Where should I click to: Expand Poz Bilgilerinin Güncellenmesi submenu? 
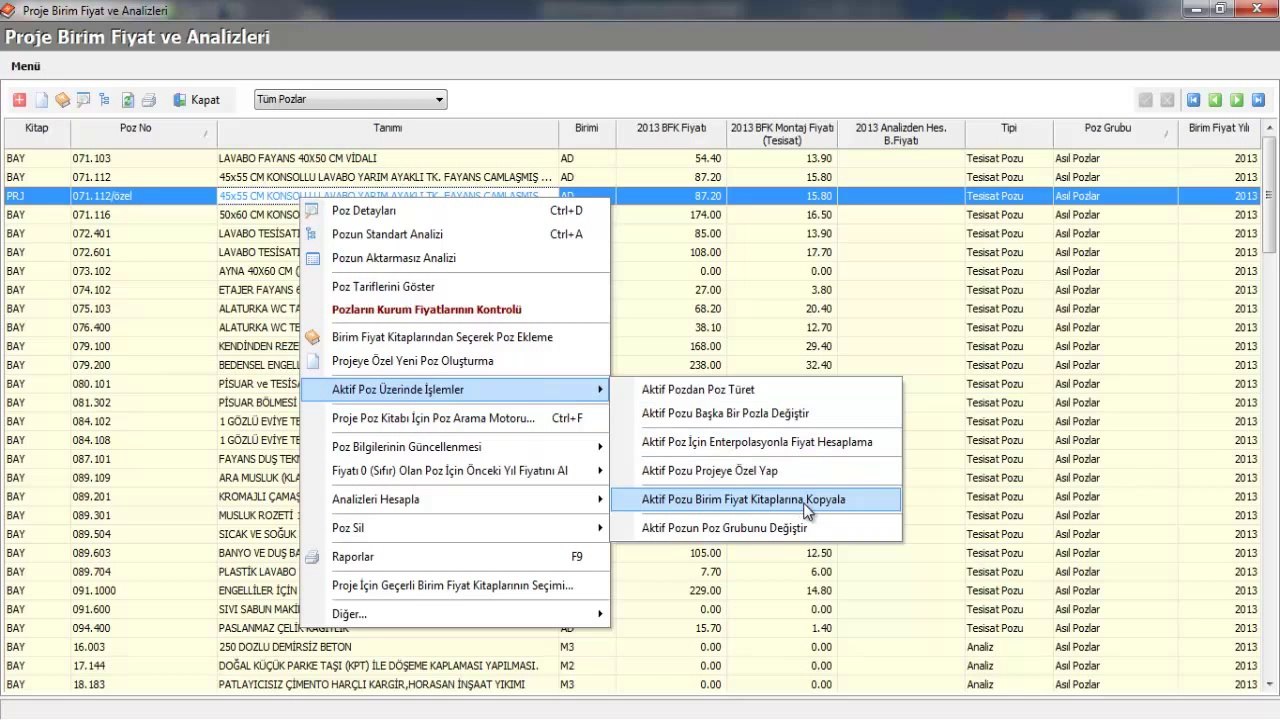[x=455, y=446]
